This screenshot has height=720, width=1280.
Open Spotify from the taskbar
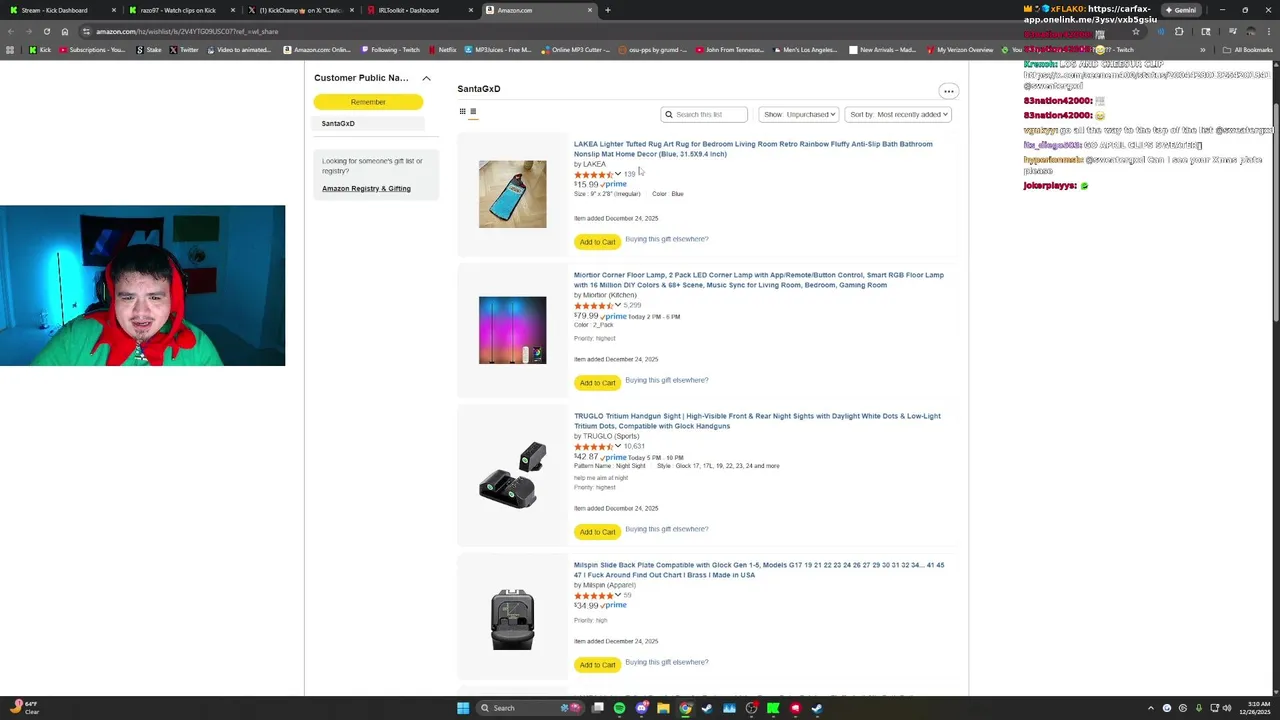click(x=619, y=708)
